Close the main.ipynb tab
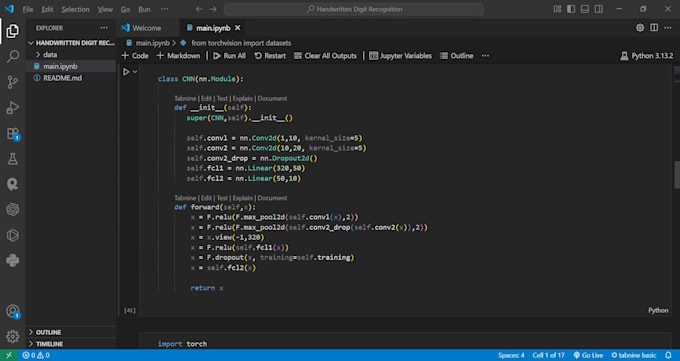 (x=237, y=28)
